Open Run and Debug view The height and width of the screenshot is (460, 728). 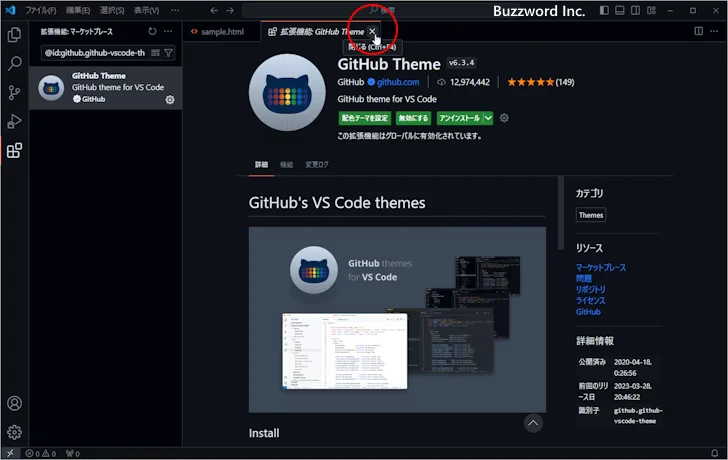click(14, 122)
